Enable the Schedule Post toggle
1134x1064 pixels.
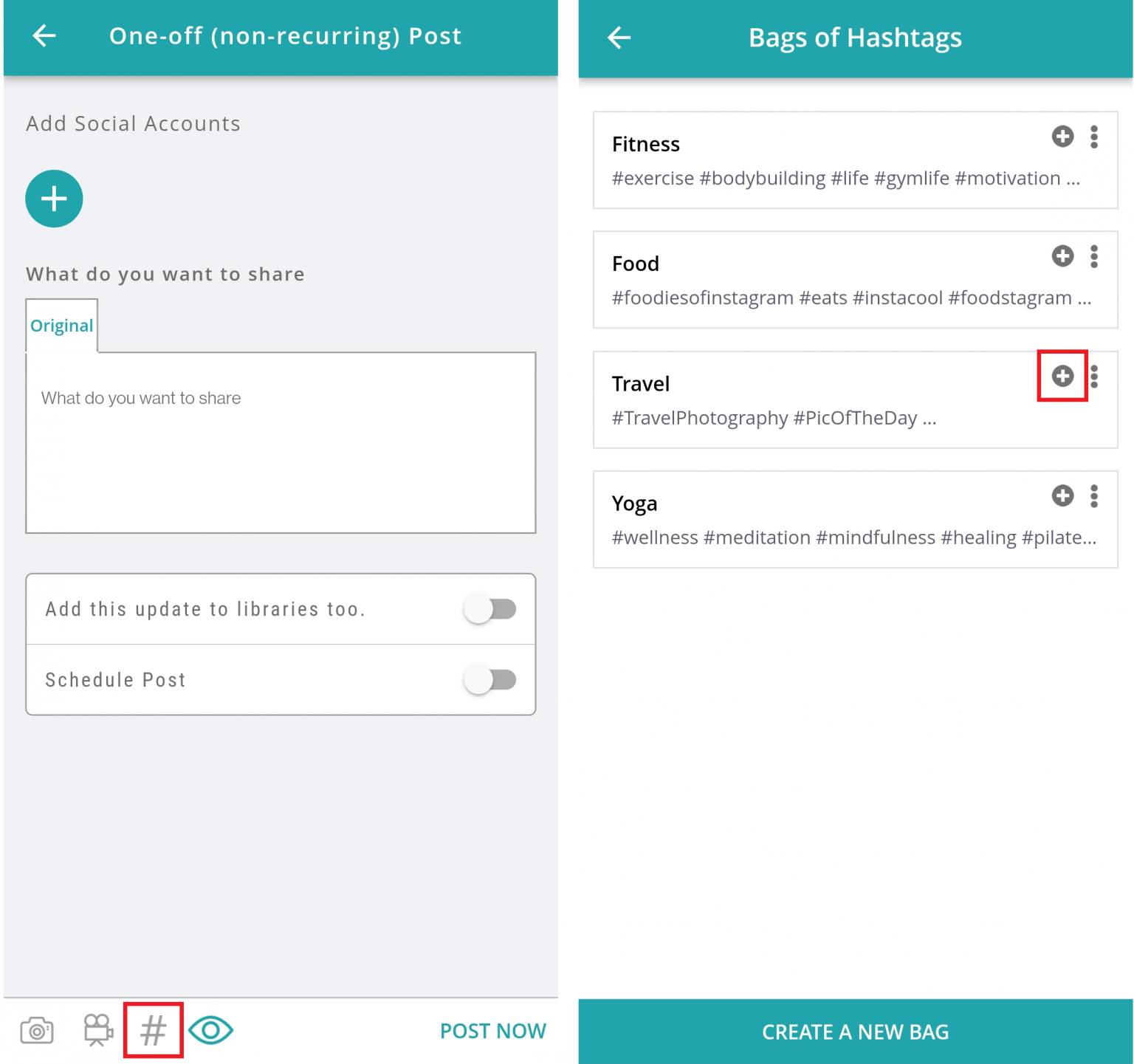[x=490, y=679]
